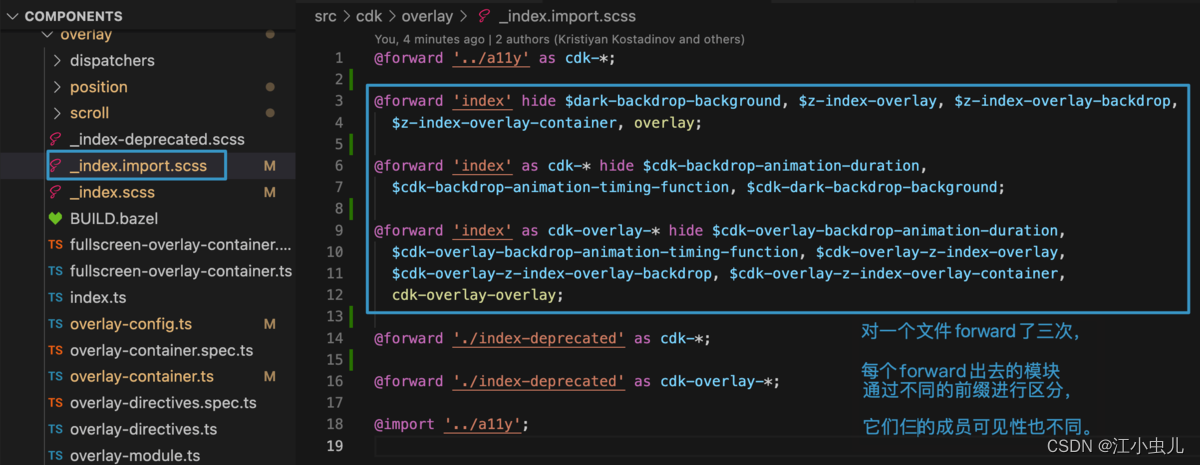Select overlay in the breadcrumb

pos(429,16)
